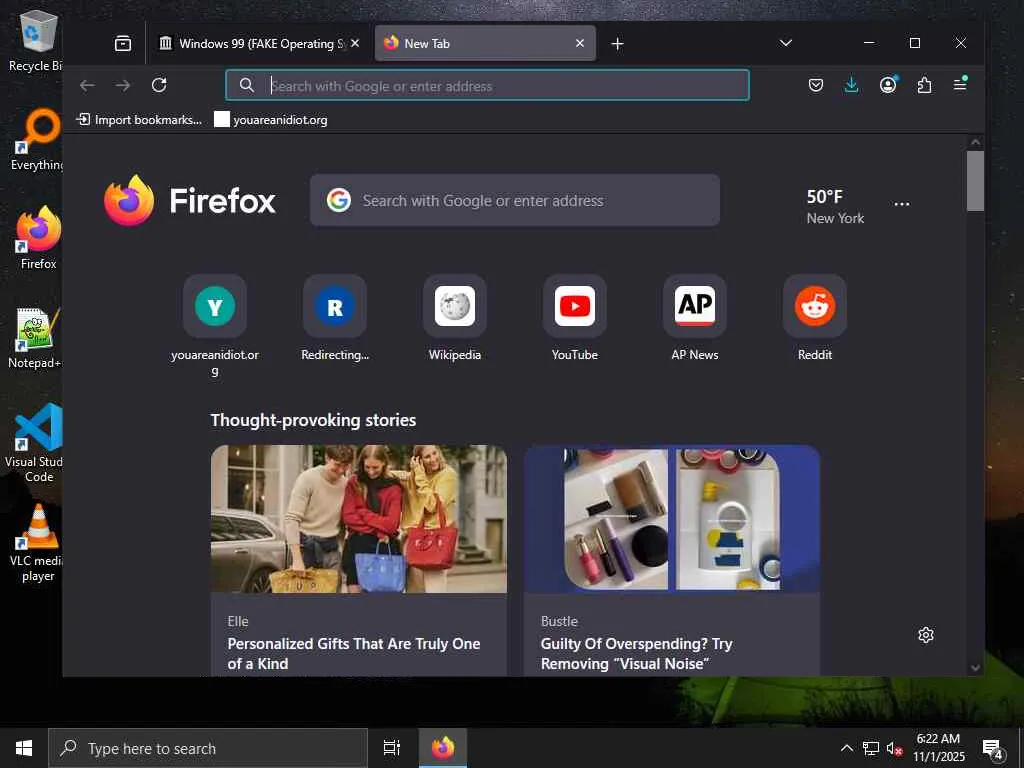The image size is (1024, 768).
Task: Open the notification center icon
Action: 993,748
